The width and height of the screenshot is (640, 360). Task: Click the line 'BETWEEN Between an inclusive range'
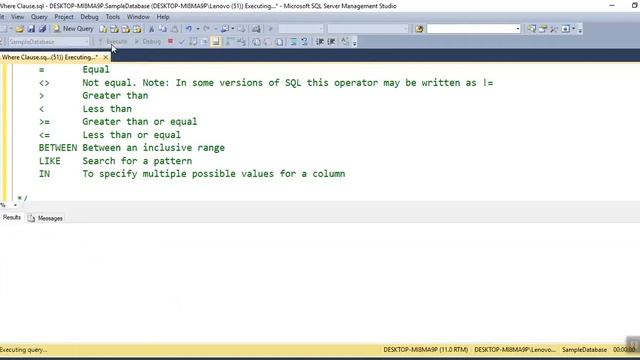[132, 148]
